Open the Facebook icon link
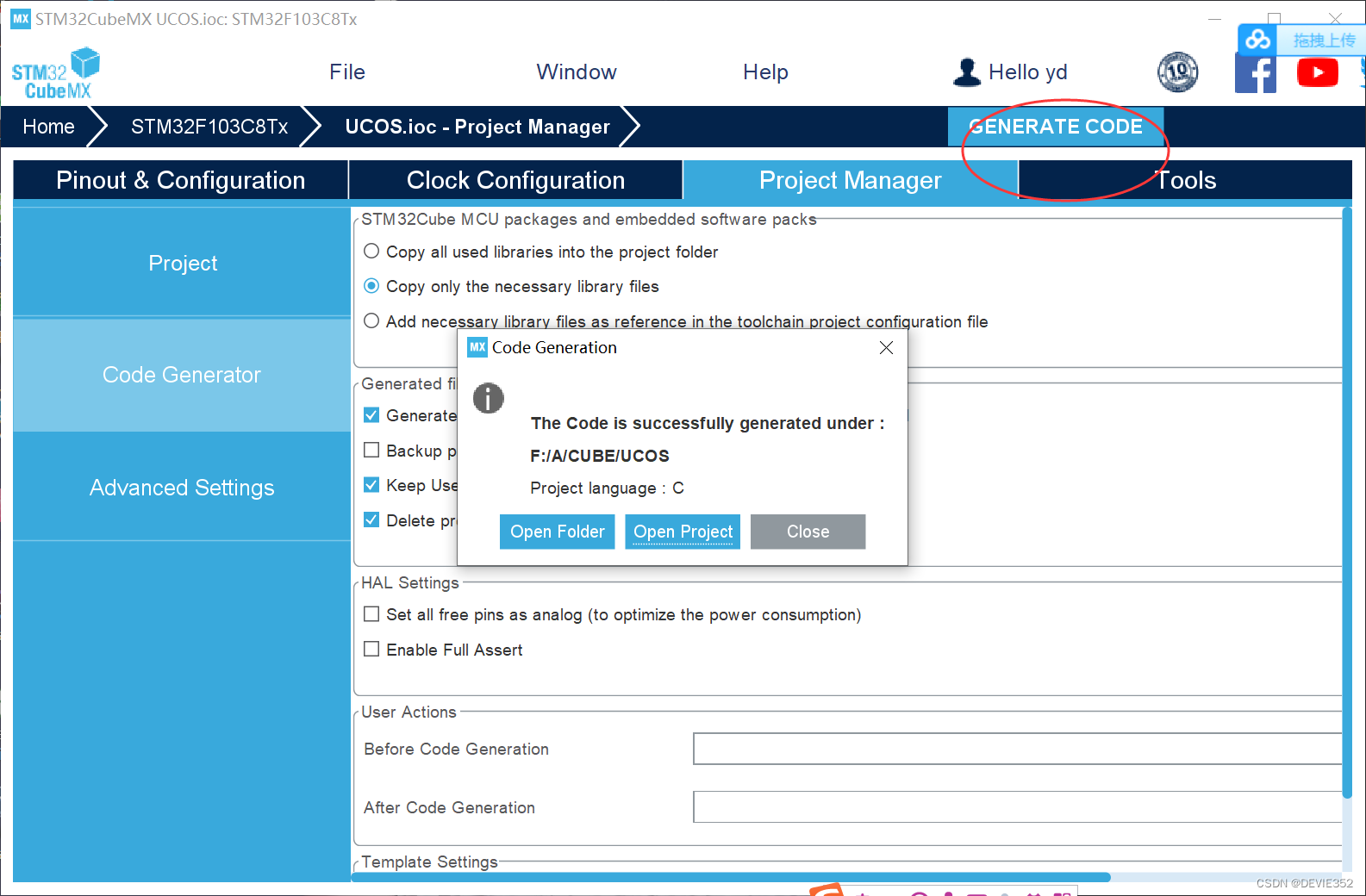Image resolution: width=1366 pixels, height=896 pixels. [1255, 72]
